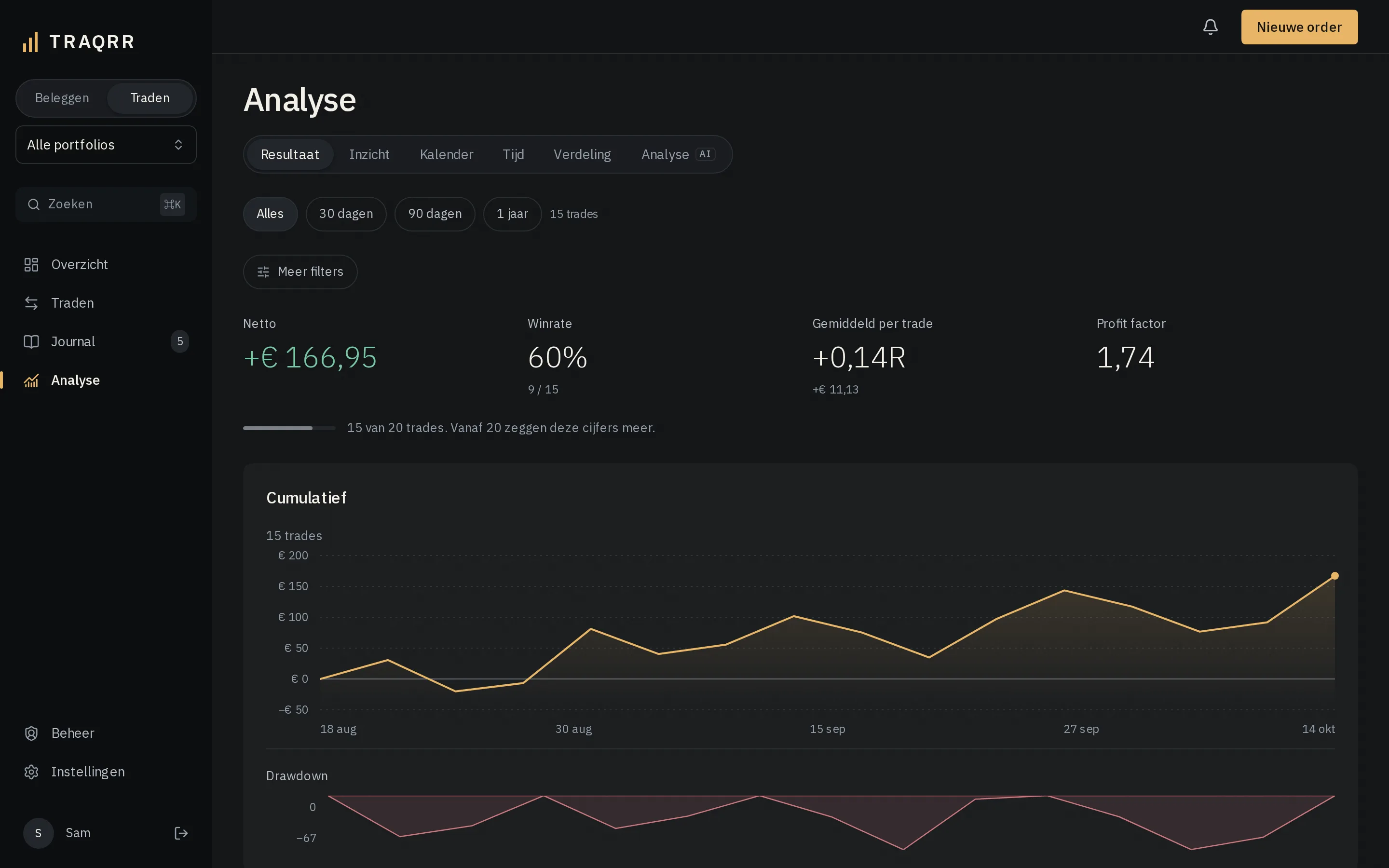Click the Netto value +€ 166,95

[x=310, y=358]
